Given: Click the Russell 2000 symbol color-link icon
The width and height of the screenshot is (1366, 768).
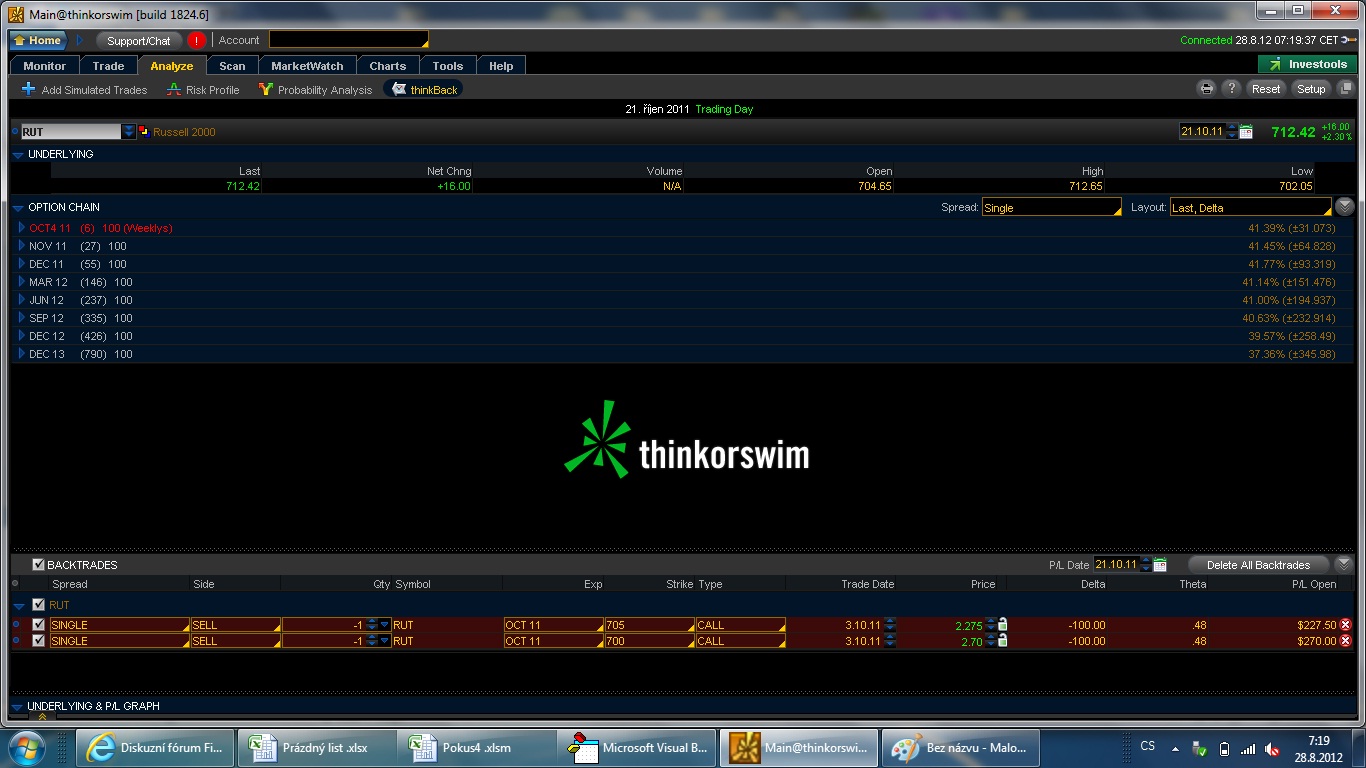Looking at the screenshot, I should pos(144,131).
